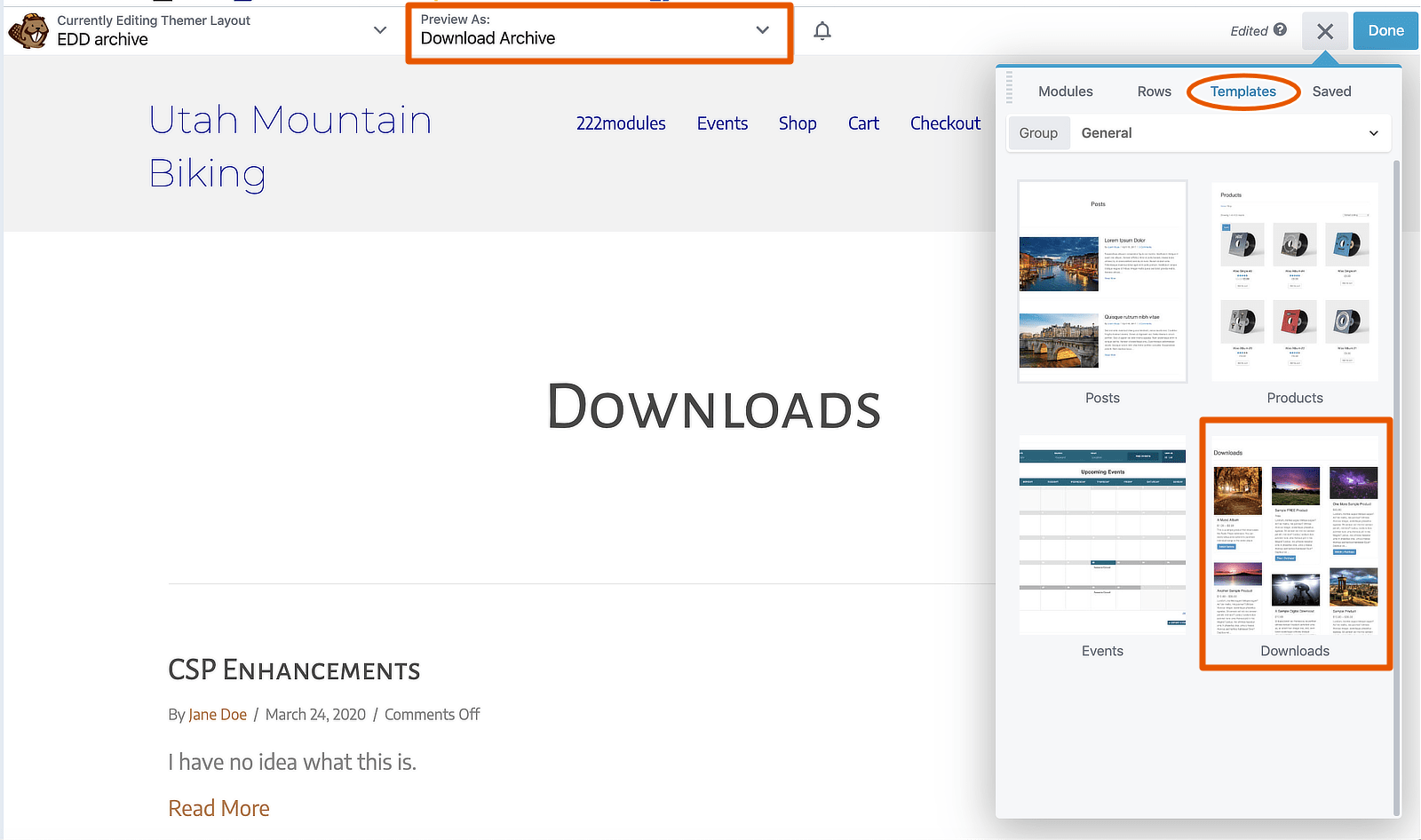Expand the Currently Editing layout chevron
1421x840 pixels.
(x=380, y=30)
